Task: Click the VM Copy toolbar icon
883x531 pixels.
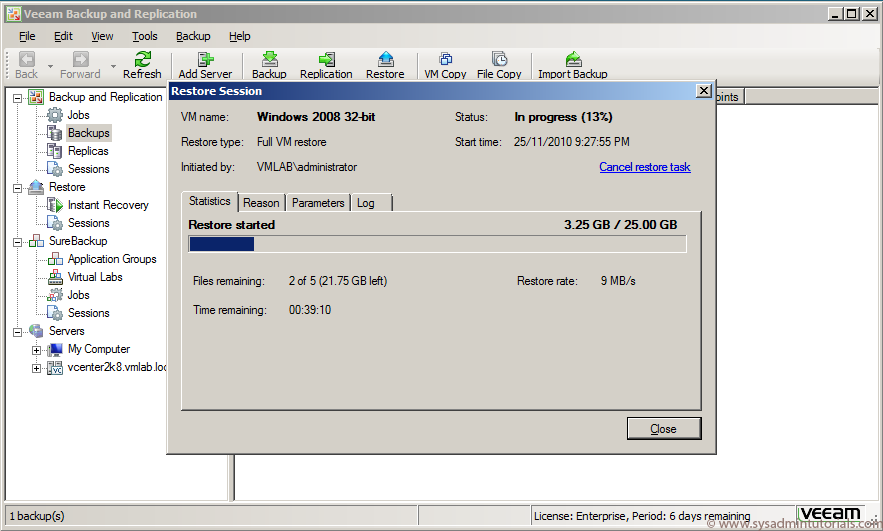Action: (x=445, y=59)
